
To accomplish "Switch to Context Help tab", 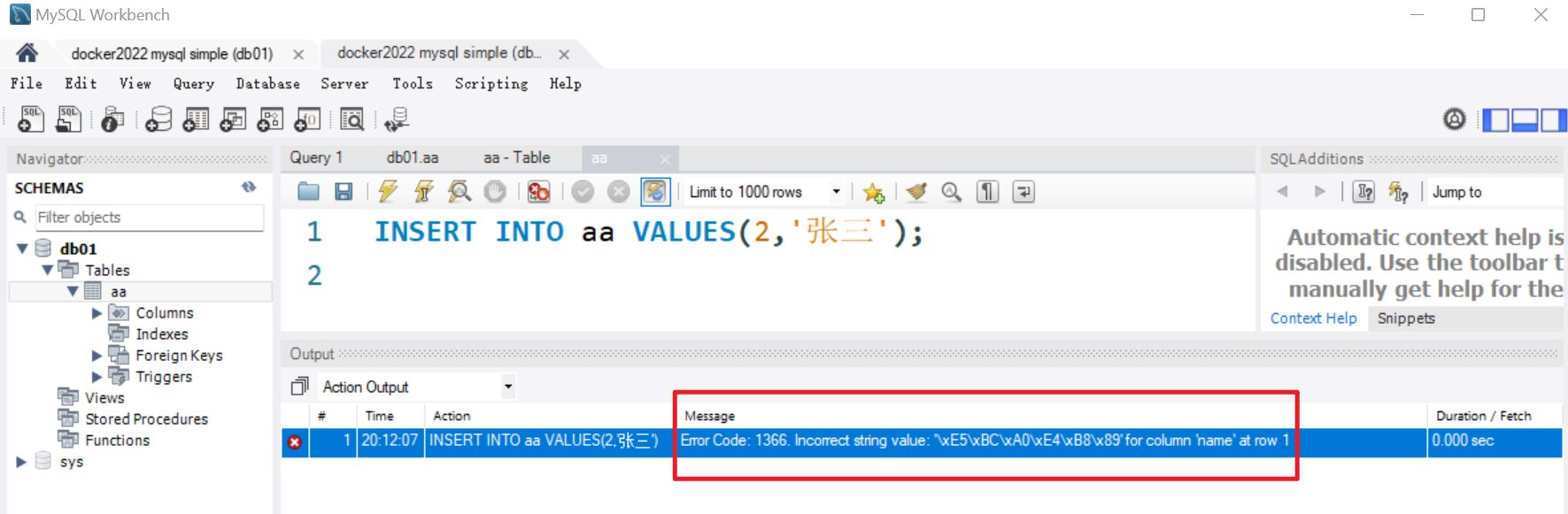I will click(1314, 318).
